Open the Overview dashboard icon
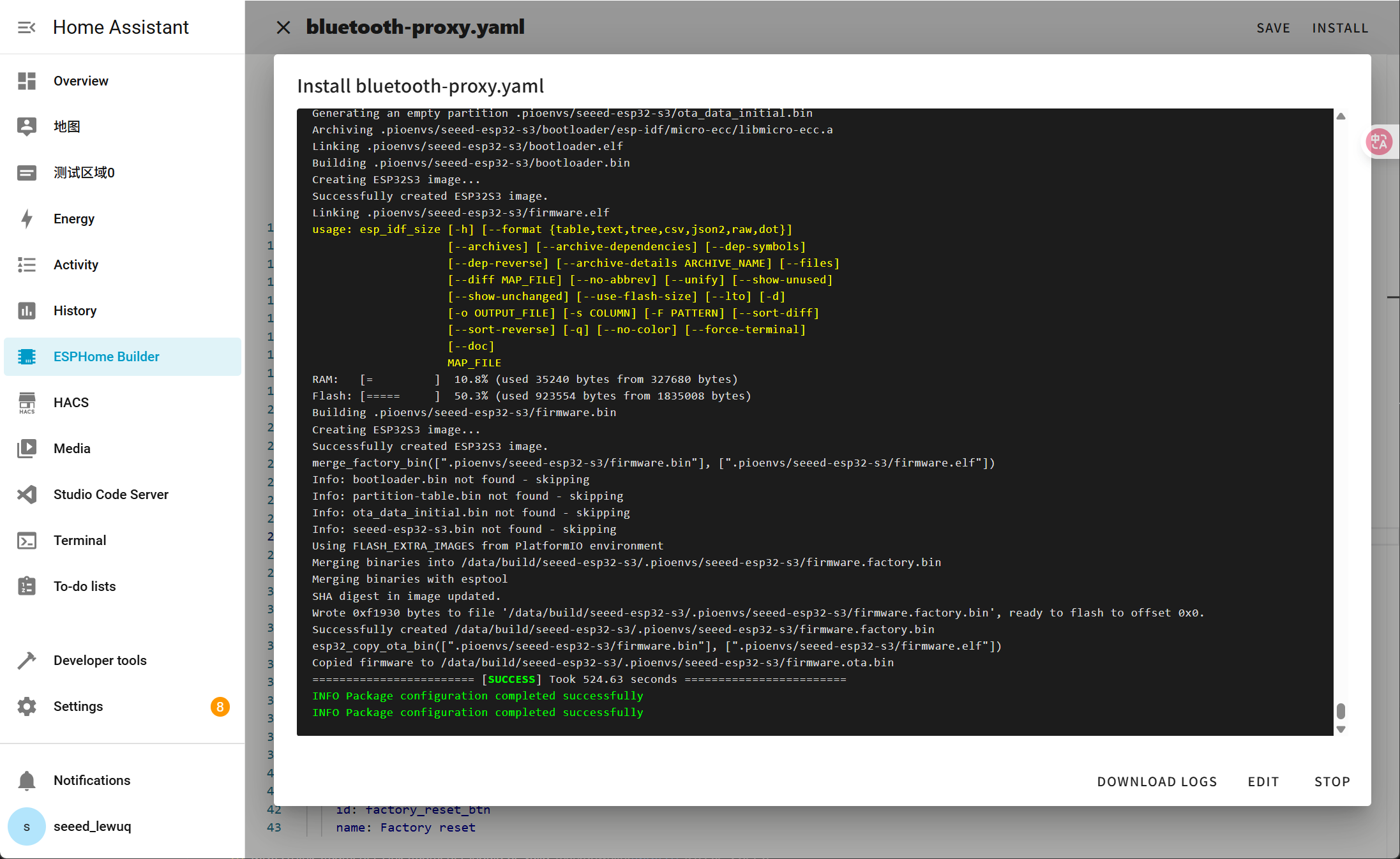Image resolution: width=1400 pixels, height=859 pixels. point(26,81)
